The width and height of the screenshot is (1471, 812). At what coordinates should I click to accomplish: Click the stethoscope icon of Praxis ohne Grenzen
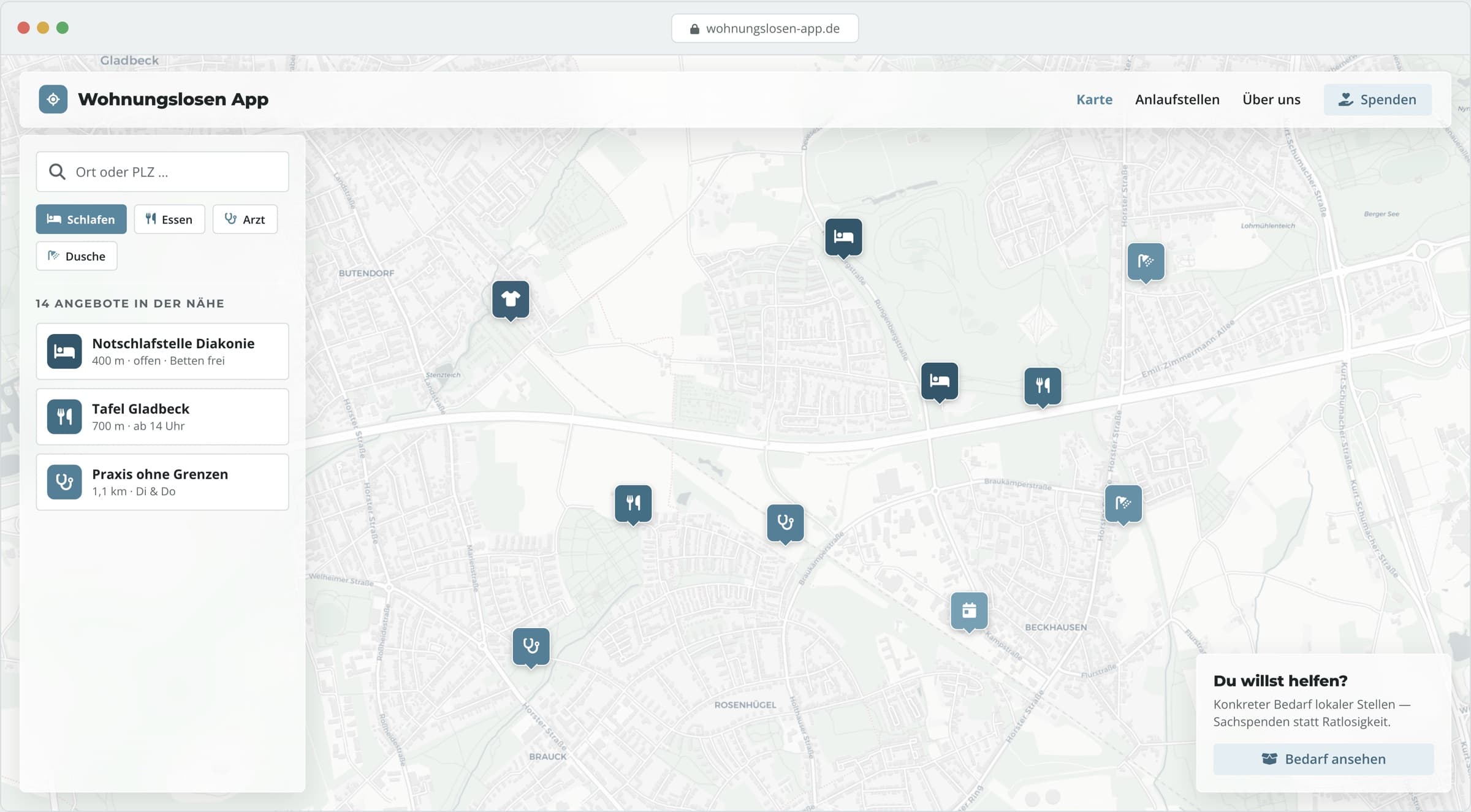point(64,482)
